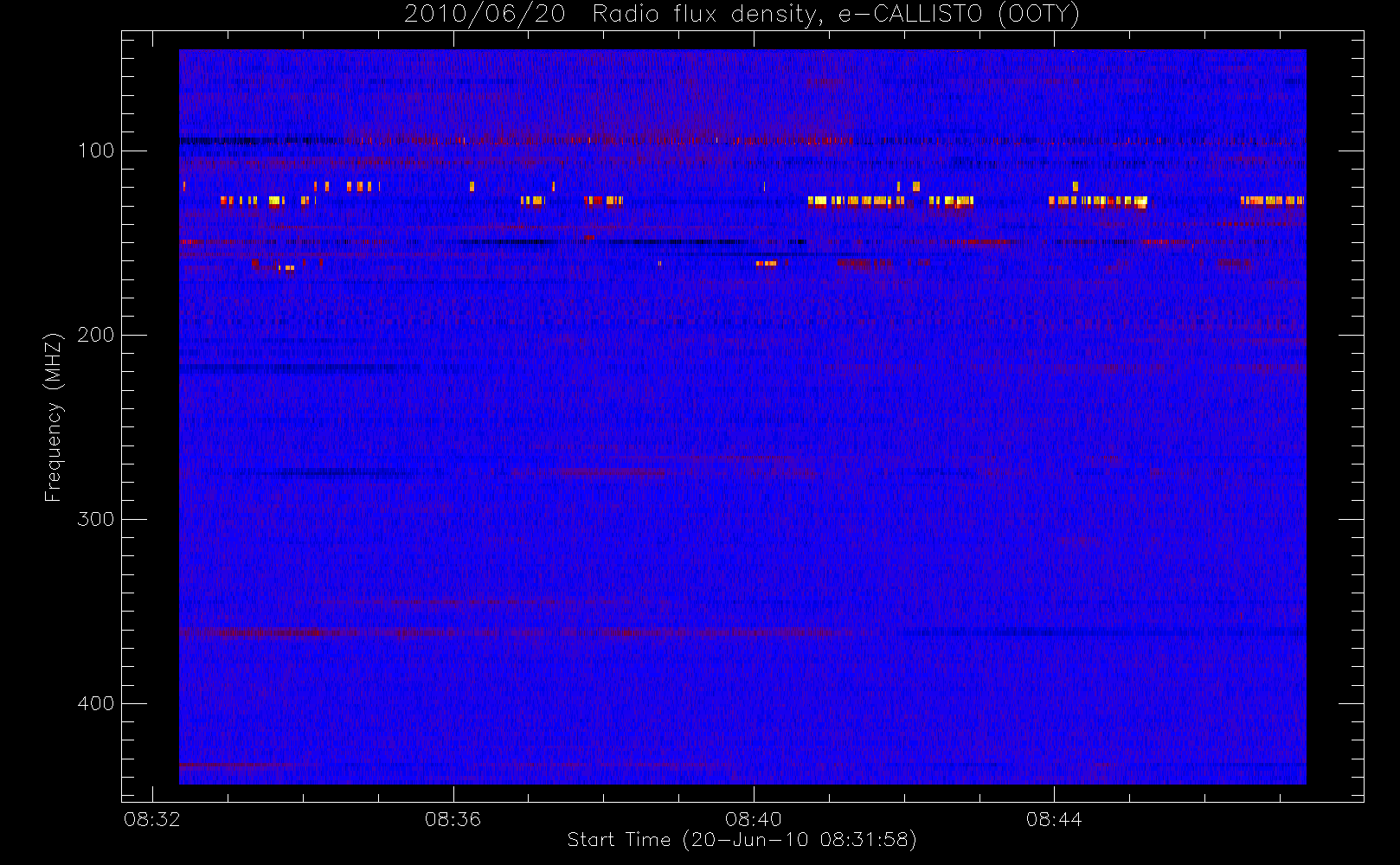Click the 200 frequency tick label
1400x865 pixels.
pos(96,335)
